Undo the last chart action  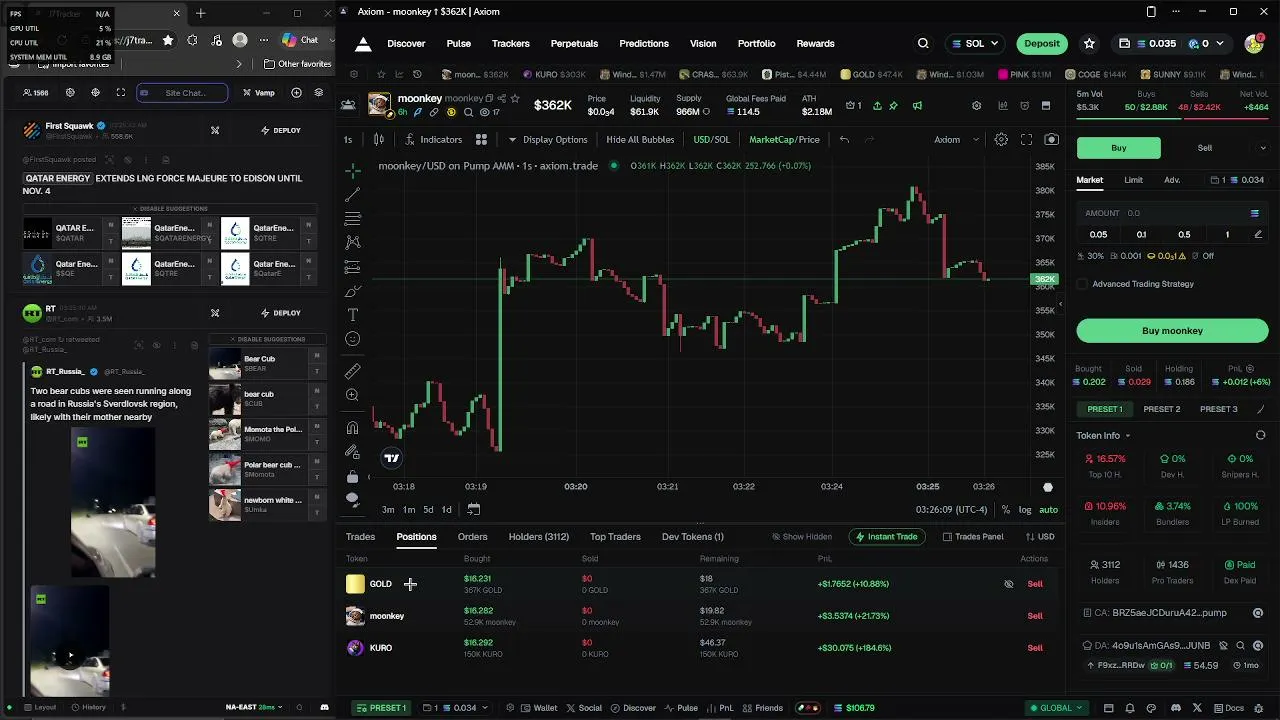click(844, 140)
